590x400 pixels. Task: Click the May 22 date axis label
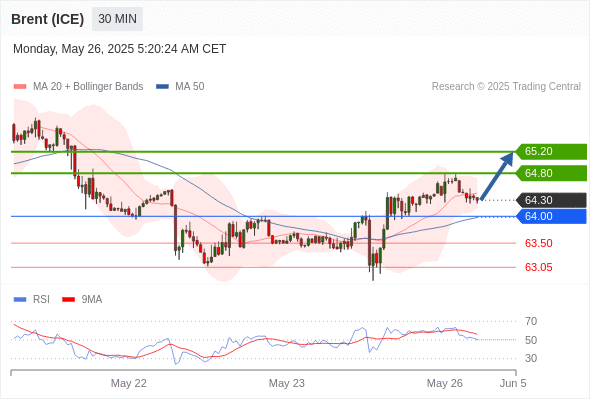click(128, 383)
